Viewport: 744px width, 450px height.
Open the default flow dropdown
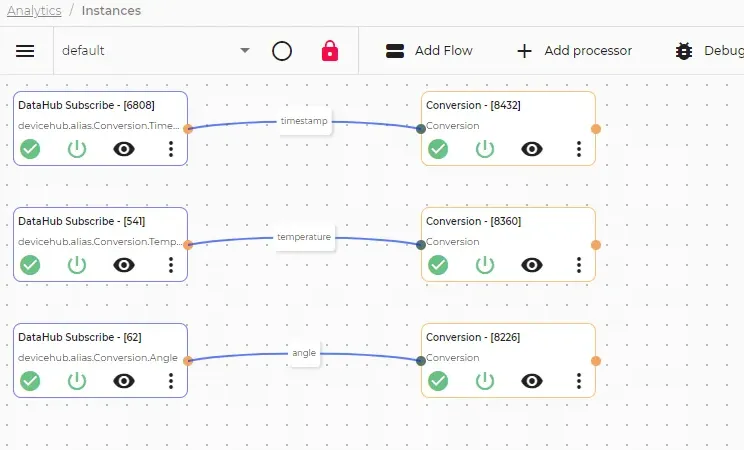156,51
